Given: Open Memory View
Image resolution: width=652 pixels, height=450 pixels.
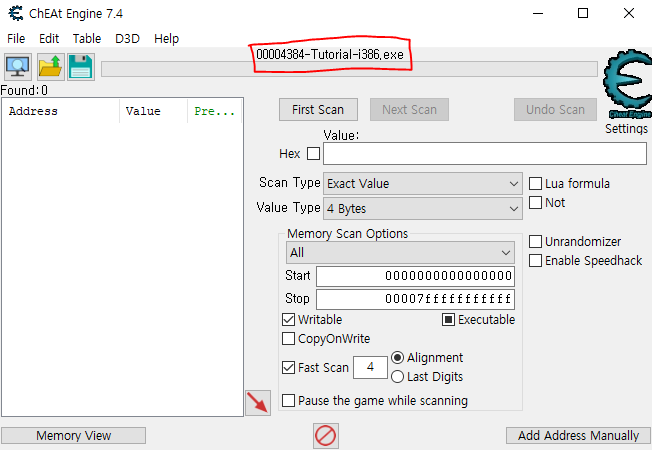Looking at the screenshot, I should pos(74,435).
